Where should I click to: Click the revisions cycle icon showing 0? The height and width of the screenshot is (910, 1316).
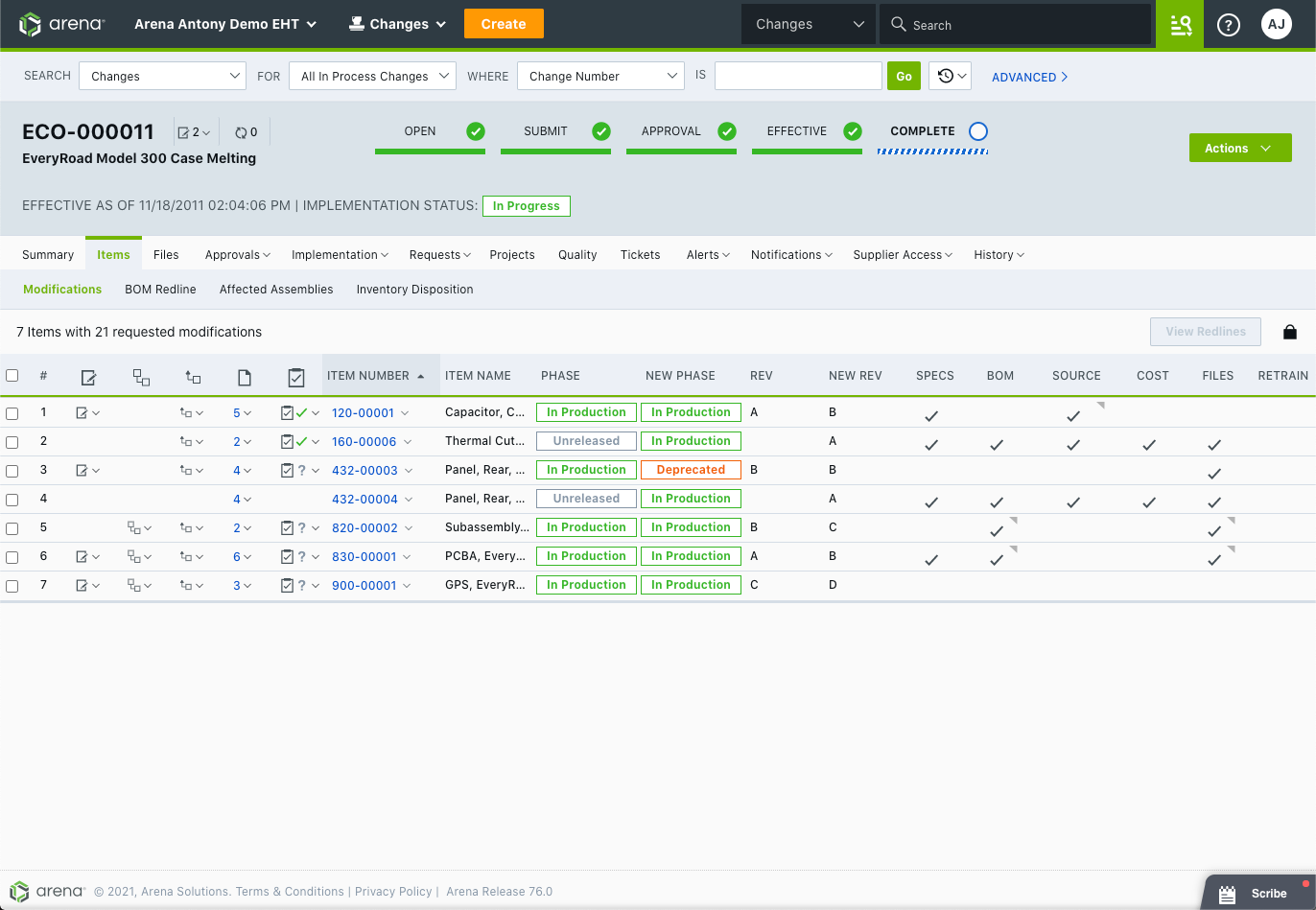241,132
